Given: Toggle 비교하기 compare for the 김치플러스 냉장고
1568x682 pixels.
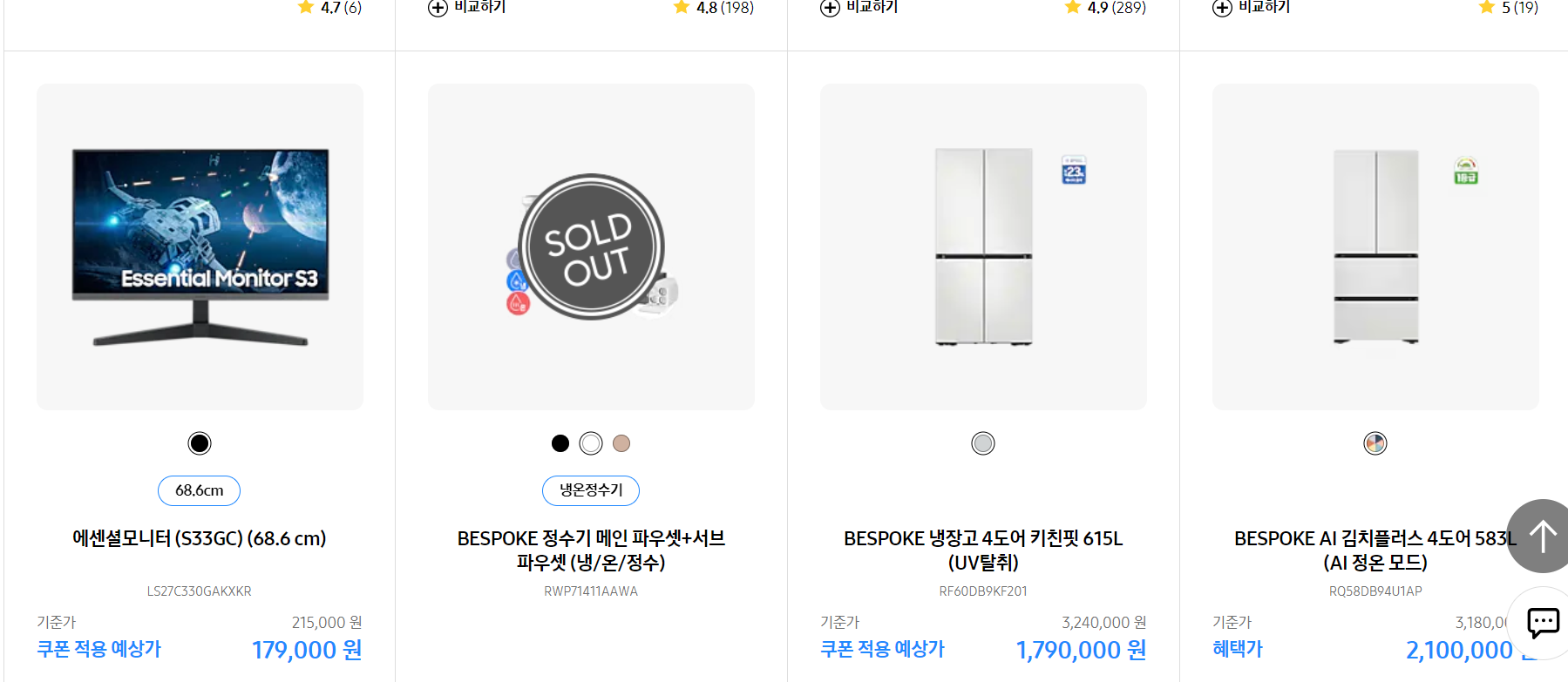Looking at the screenshot, I should [x=1251, y=8].
